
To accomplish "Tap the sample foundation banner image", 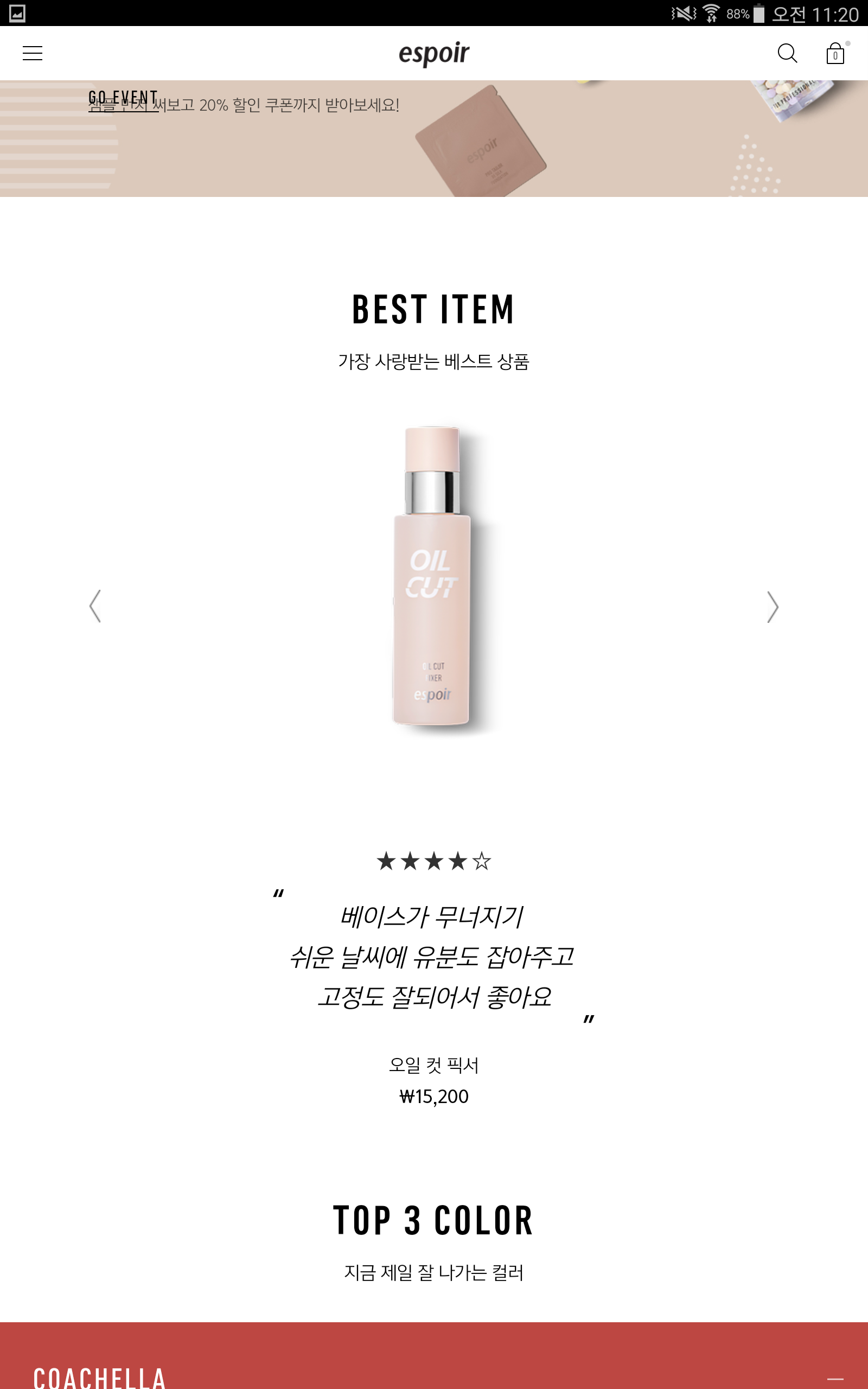I will pyautogui.click(x=481, y=142).
